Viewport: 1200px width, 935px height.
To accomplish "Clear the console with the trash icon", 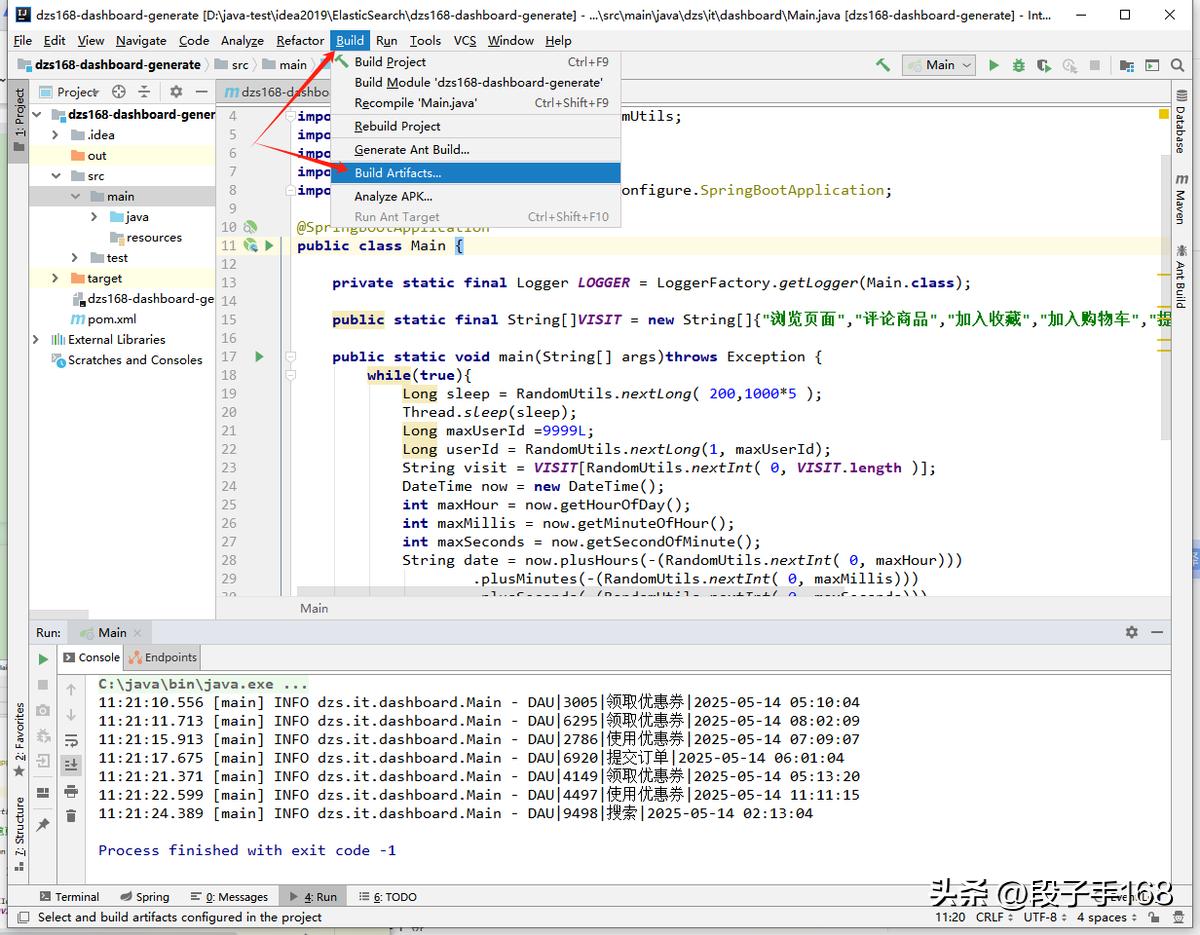I will pyautogui.click(x=71, y=816).
